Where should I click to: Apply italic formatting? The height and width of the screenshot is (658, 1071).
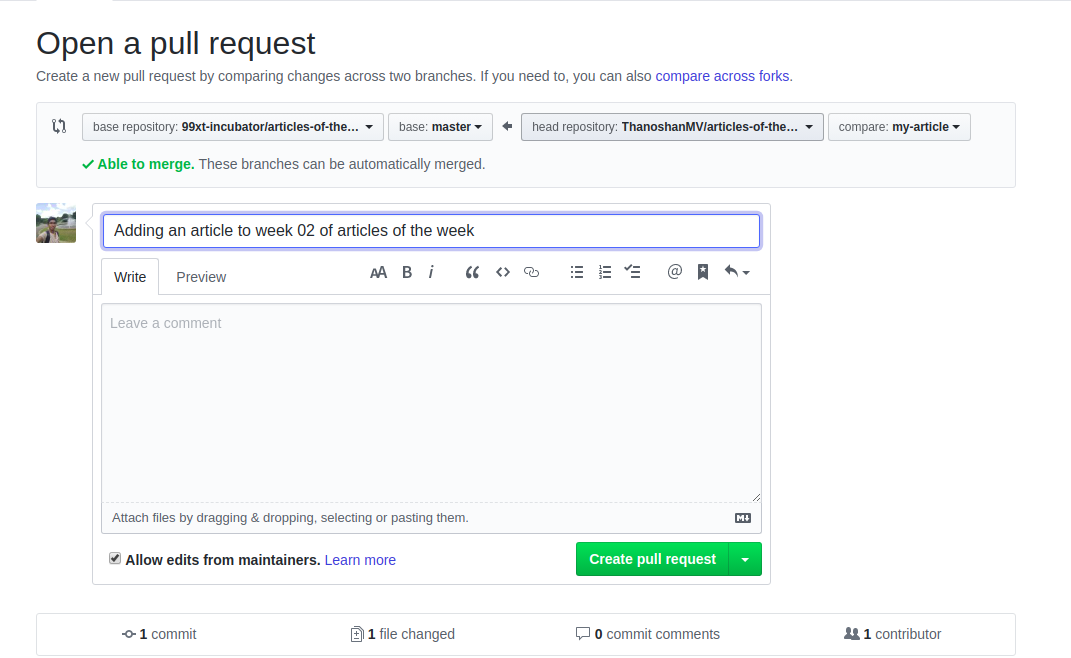point(431,271)
